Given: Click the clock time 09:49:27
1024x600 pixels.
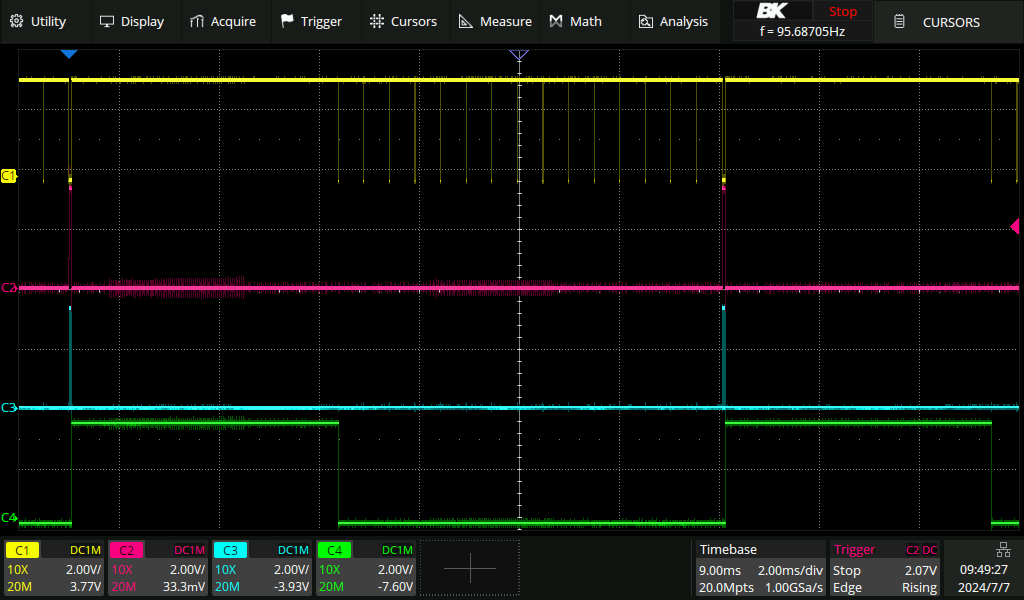Looking at the screenshot, I should pos(984,570).
